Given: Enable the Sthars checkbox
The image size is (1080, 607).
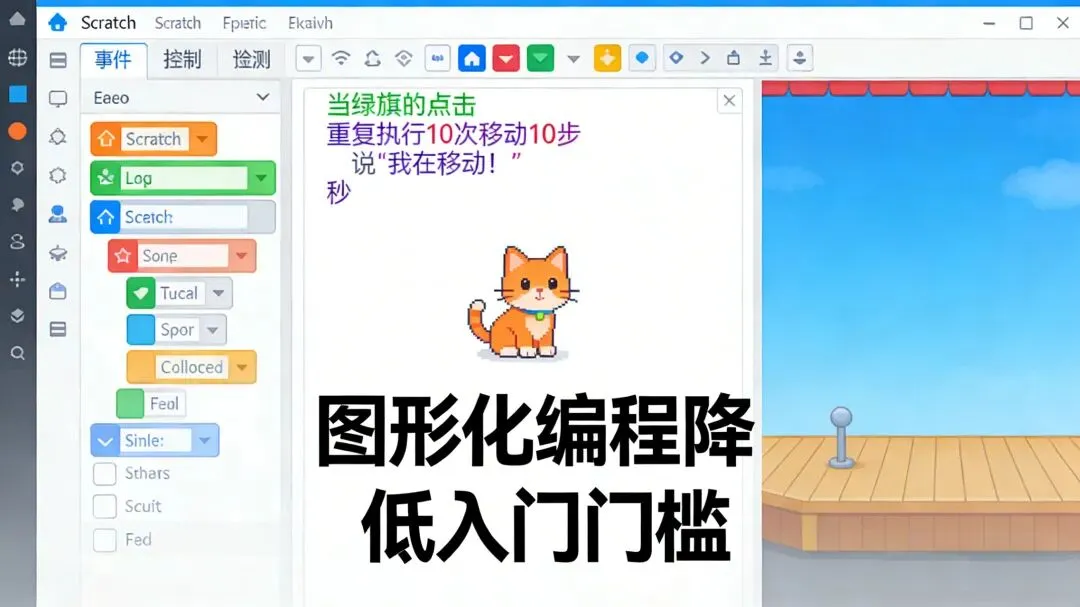Looking at the screenshot, I should pos(105,473).
